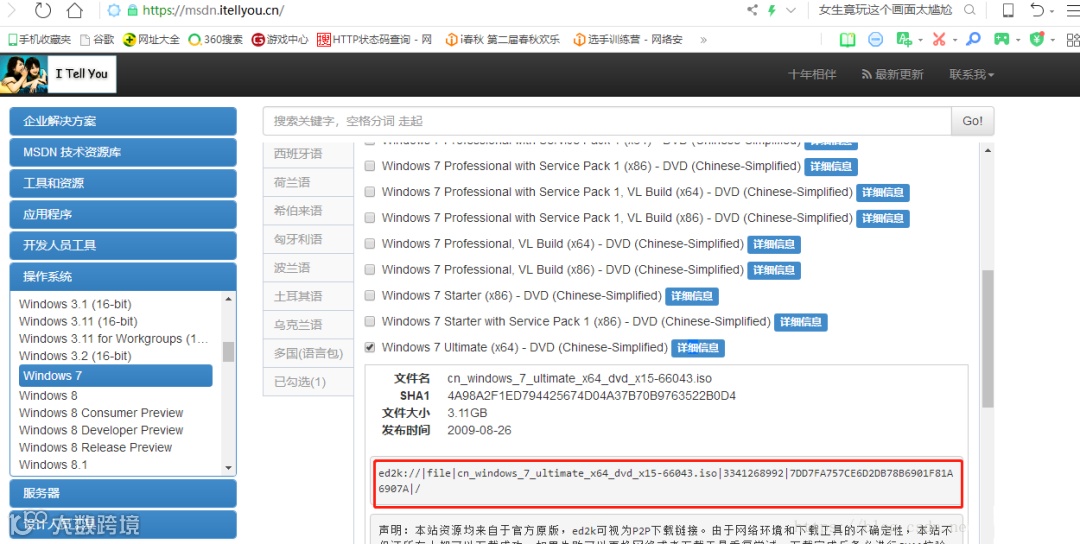
Task: Click the search keyword input field
Action: (x=607, y=121)
